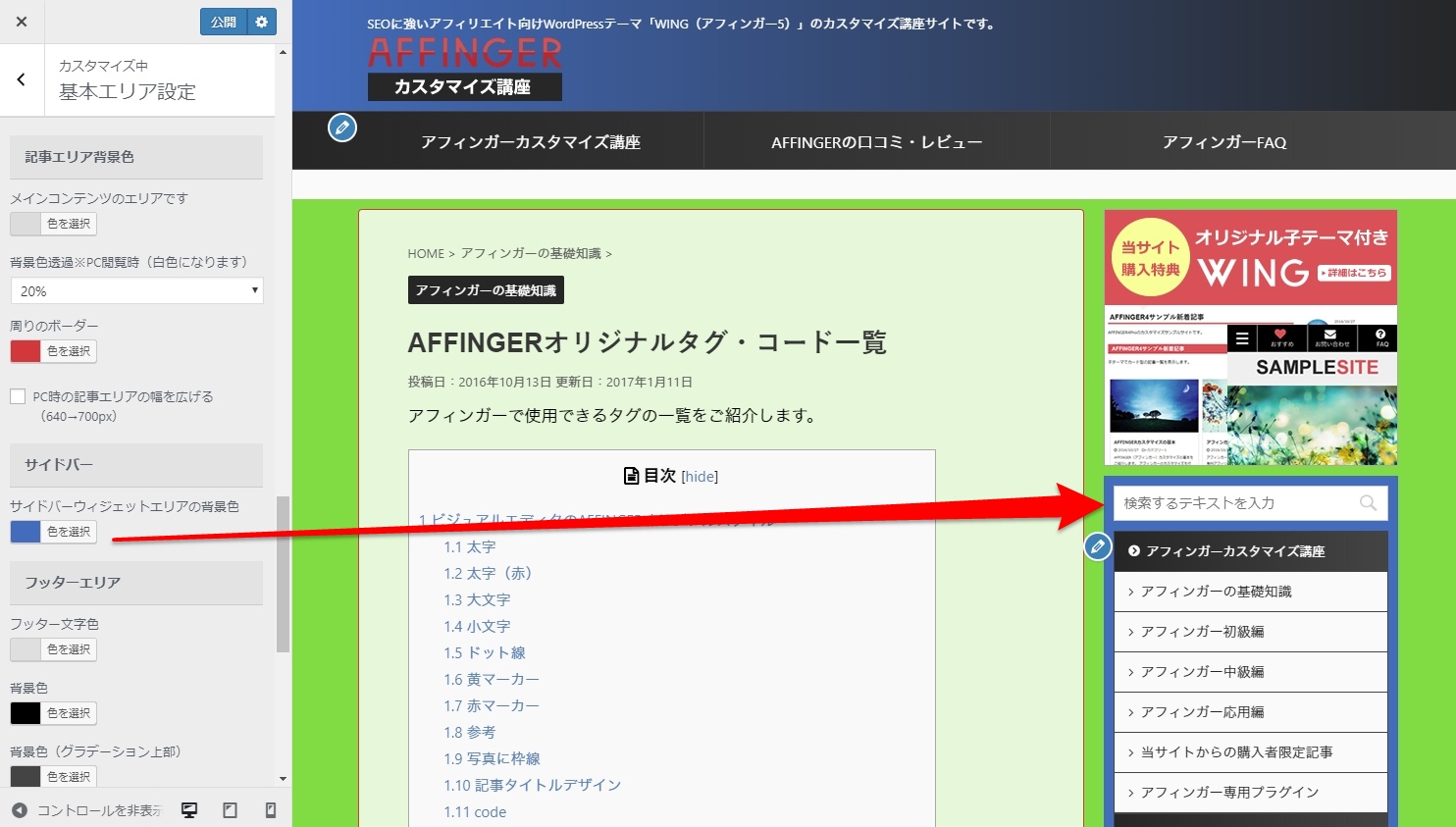The width and height of the screenshot is (1456, 827).
Task: Jump to 1.5 ドット線 section
Action: click(x=485, y=652)
